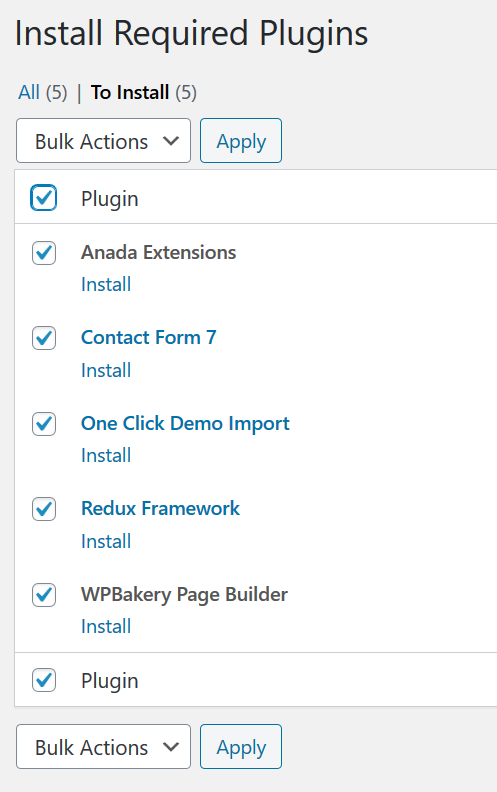497x792 pixels.
Task: Click Install under Contact Form 7
Action: coord(106,370)
